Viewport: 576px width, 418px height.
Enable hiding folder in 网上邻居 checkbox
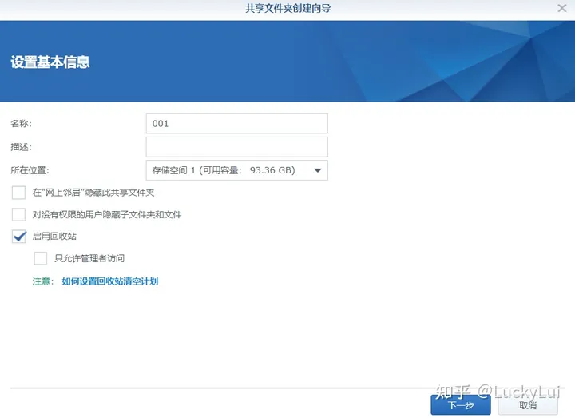19,192
